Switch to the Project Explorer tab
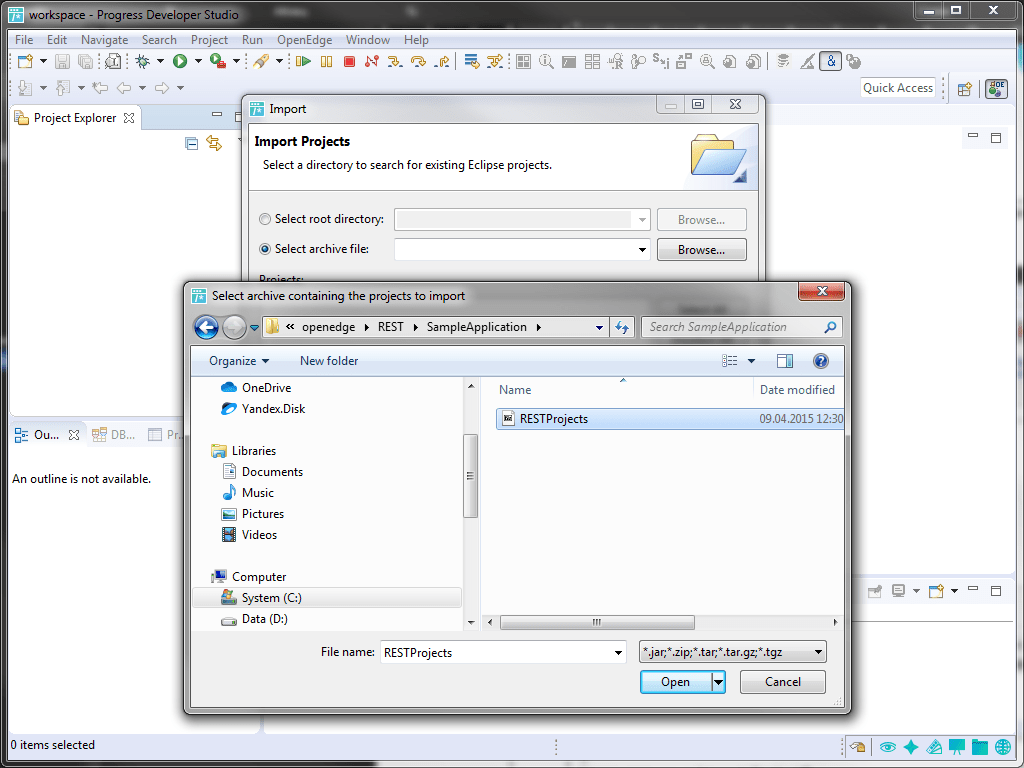This screenshot has width=1024, height=768. tap(74, 118)
